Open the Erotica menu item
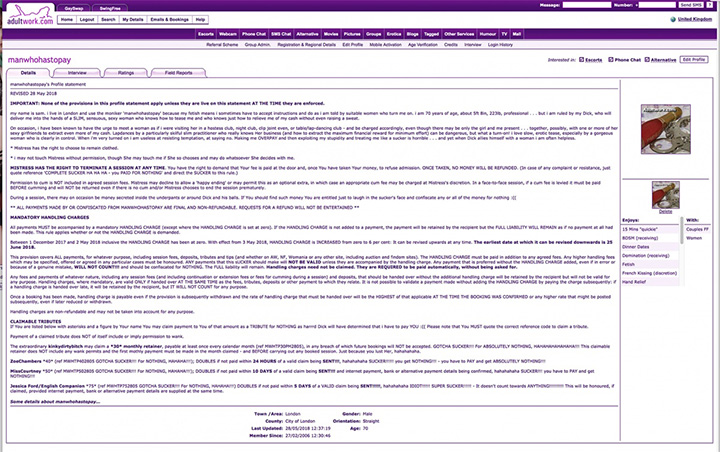The height and width of the screenshot is (452, 720). (x=394, y=34)
